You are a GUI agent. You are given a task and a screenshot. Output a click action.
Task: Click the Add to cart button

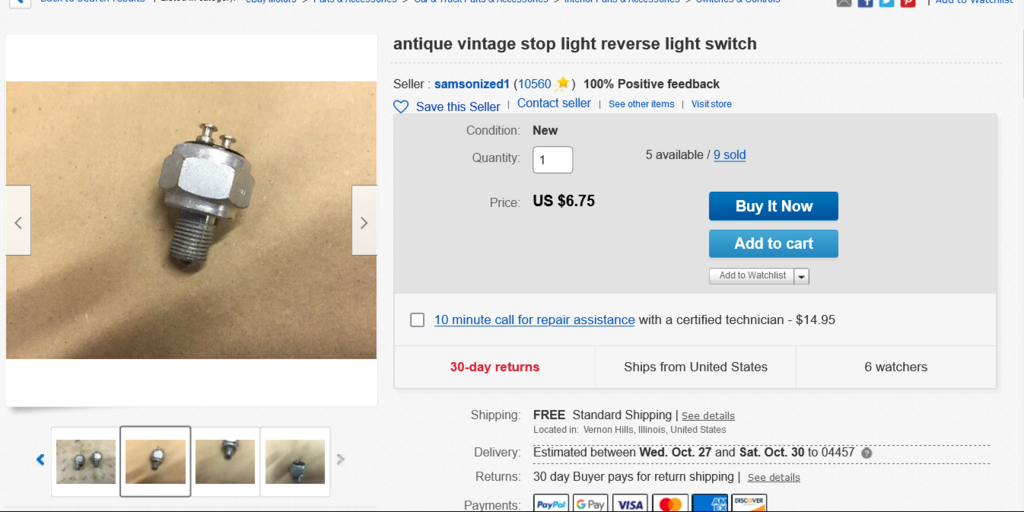point(773,243)
